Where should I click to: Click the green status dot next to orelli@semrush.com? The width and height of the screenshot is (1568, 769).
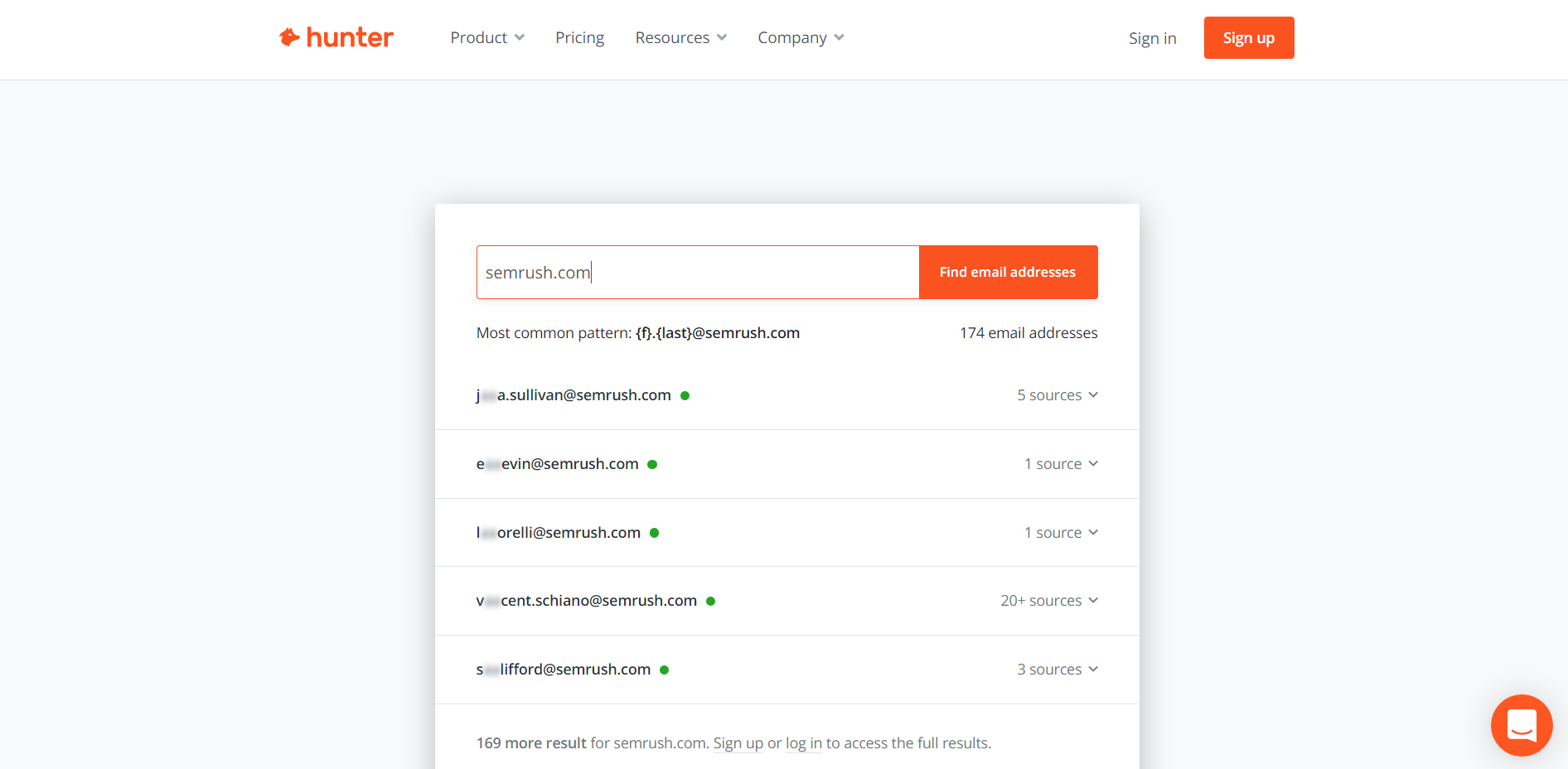654,533
